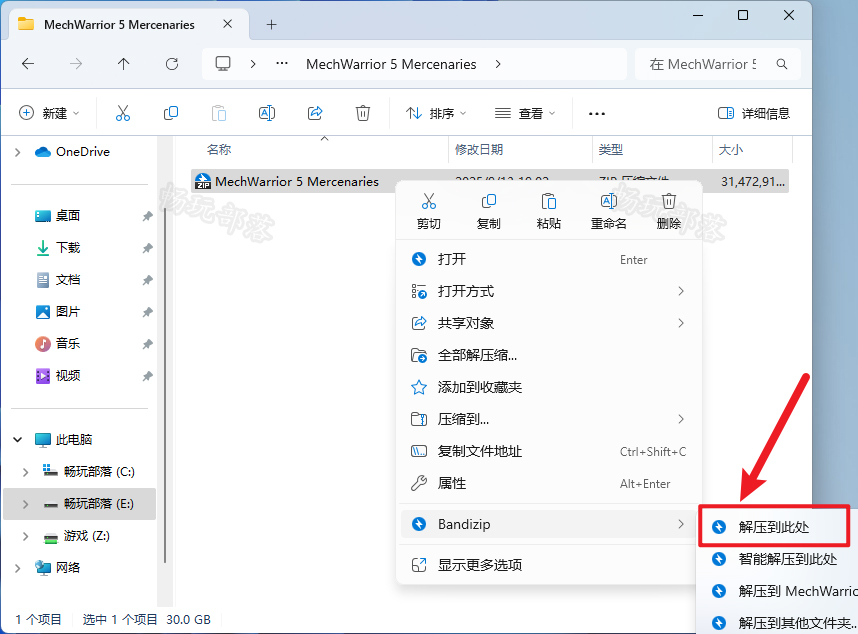
Task: Collapse the 此电脑 tree node
Action: tap(18, 439)
